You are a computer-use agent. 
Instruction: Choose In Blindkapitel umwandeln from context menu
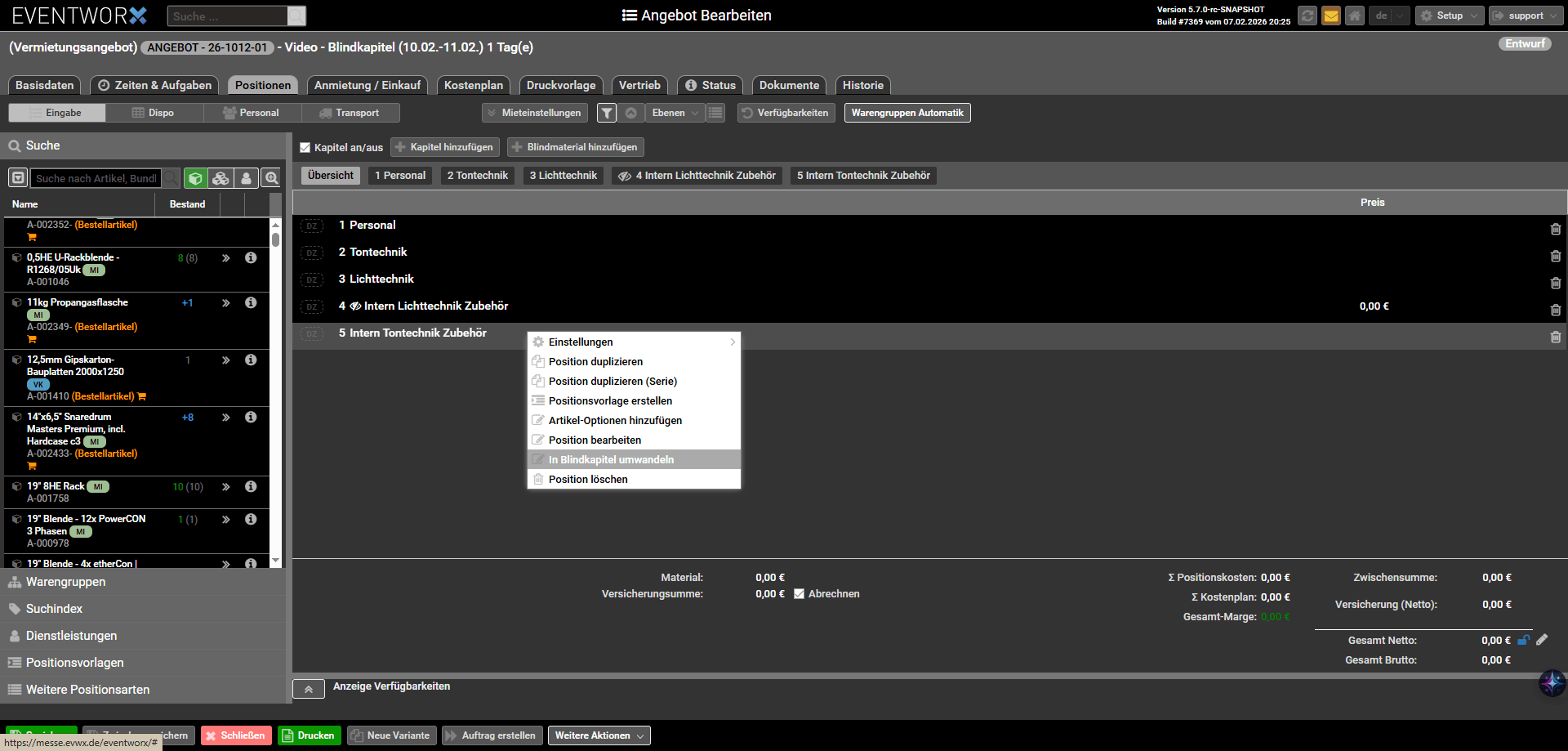[611, 460]
